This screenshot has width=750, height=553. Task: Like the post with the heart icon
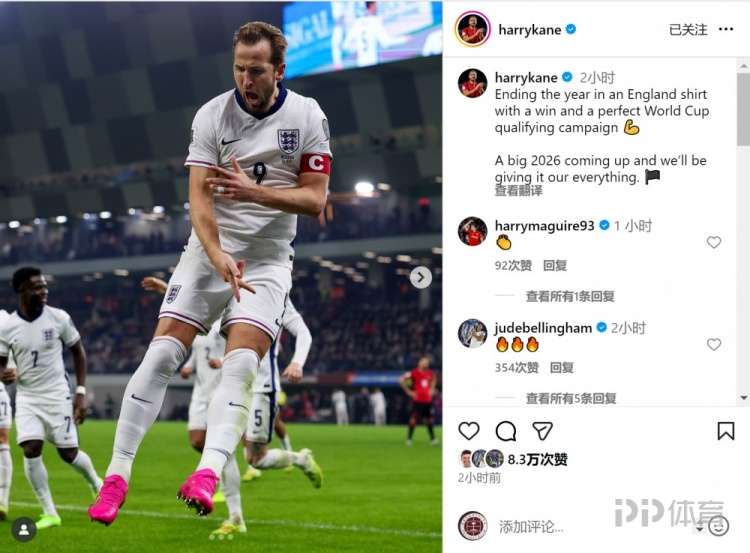tap(469, 431)
